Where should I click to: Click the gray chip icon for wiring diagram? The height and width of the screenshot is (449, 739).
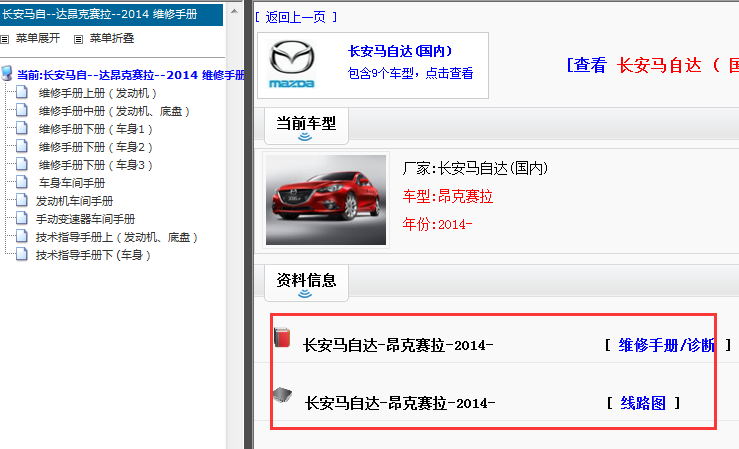pyautogui.click(x=282, y=395)
